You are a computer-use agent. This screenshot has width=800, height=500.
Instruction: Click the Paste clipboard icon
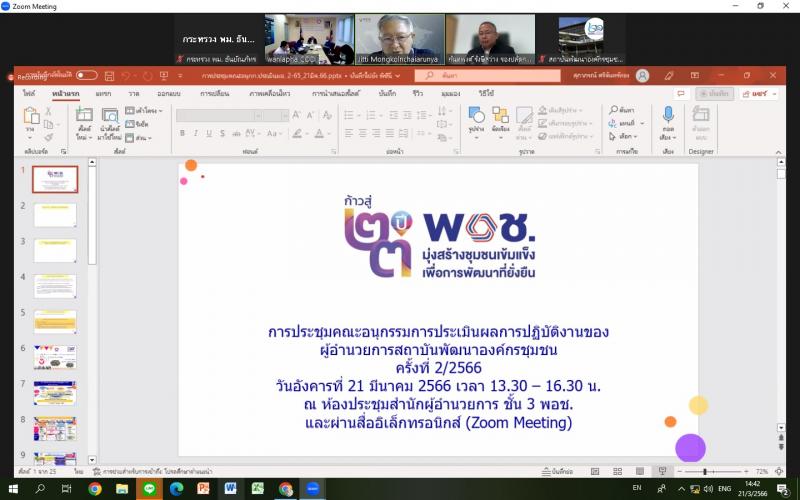[x=31, y=116]
